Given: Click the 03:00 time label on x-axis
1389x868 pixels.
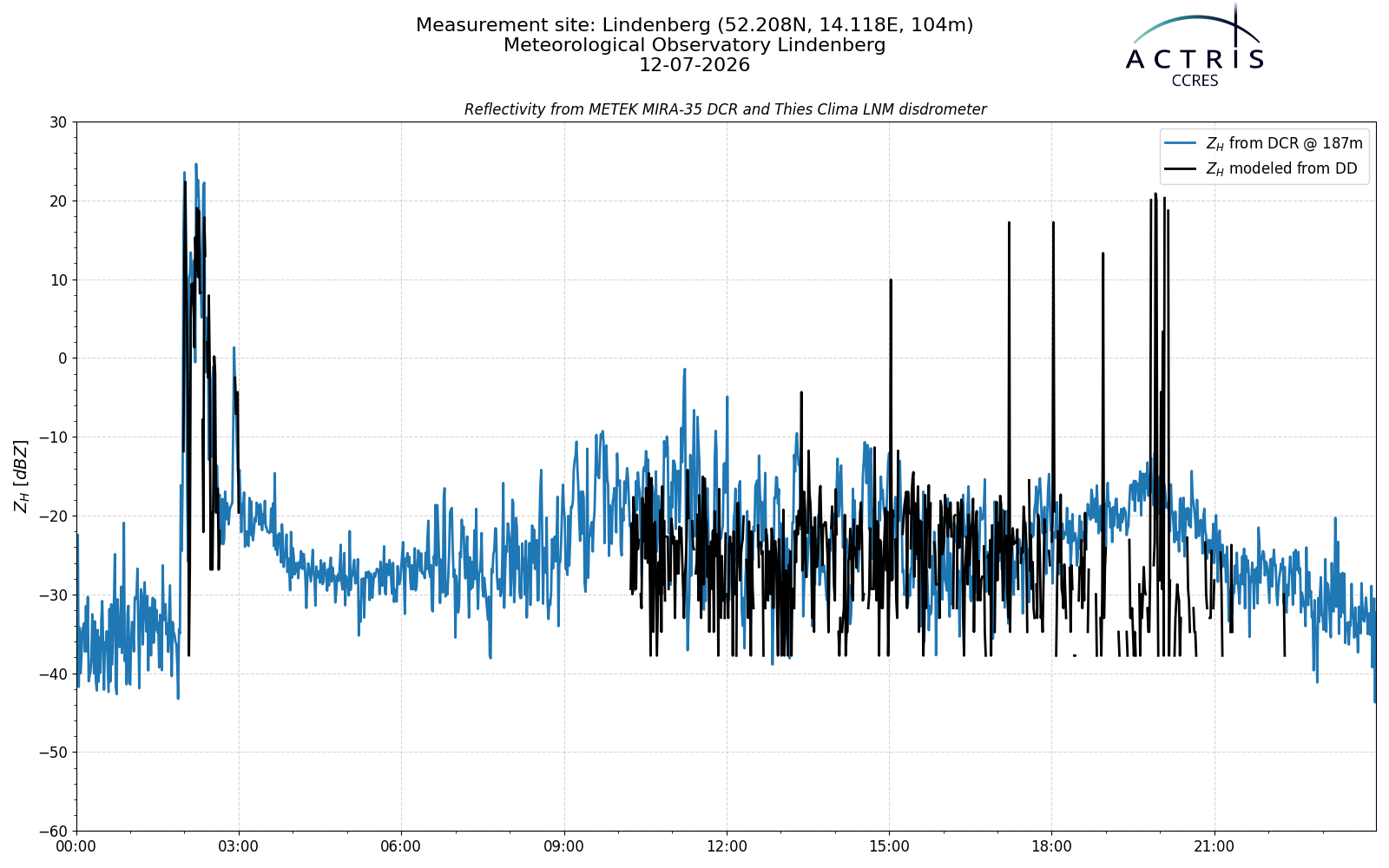Looking at the screenshot, I should [239, 847].
